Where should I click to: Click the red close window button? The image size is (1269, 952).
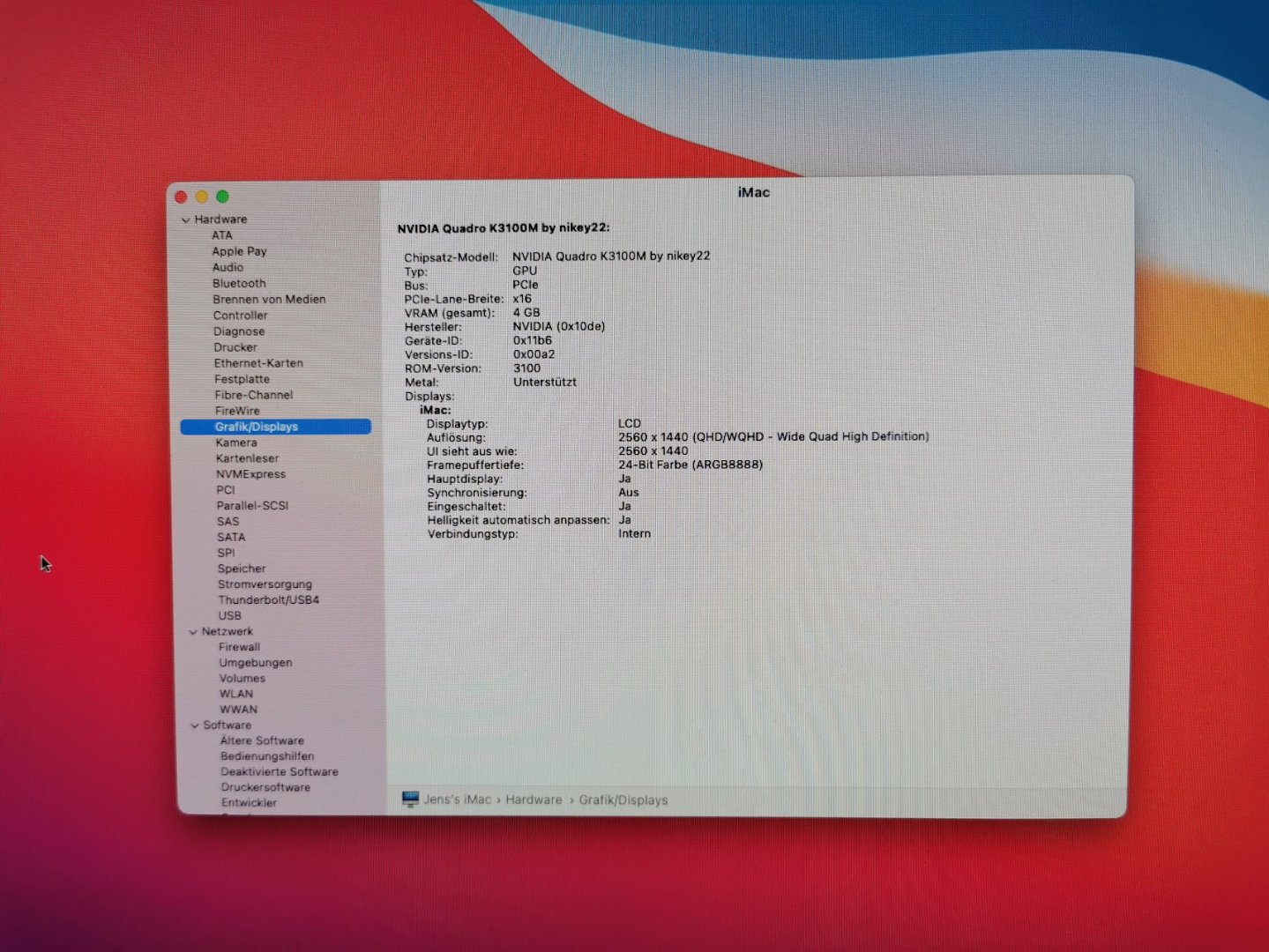click(x=181, y=197)
